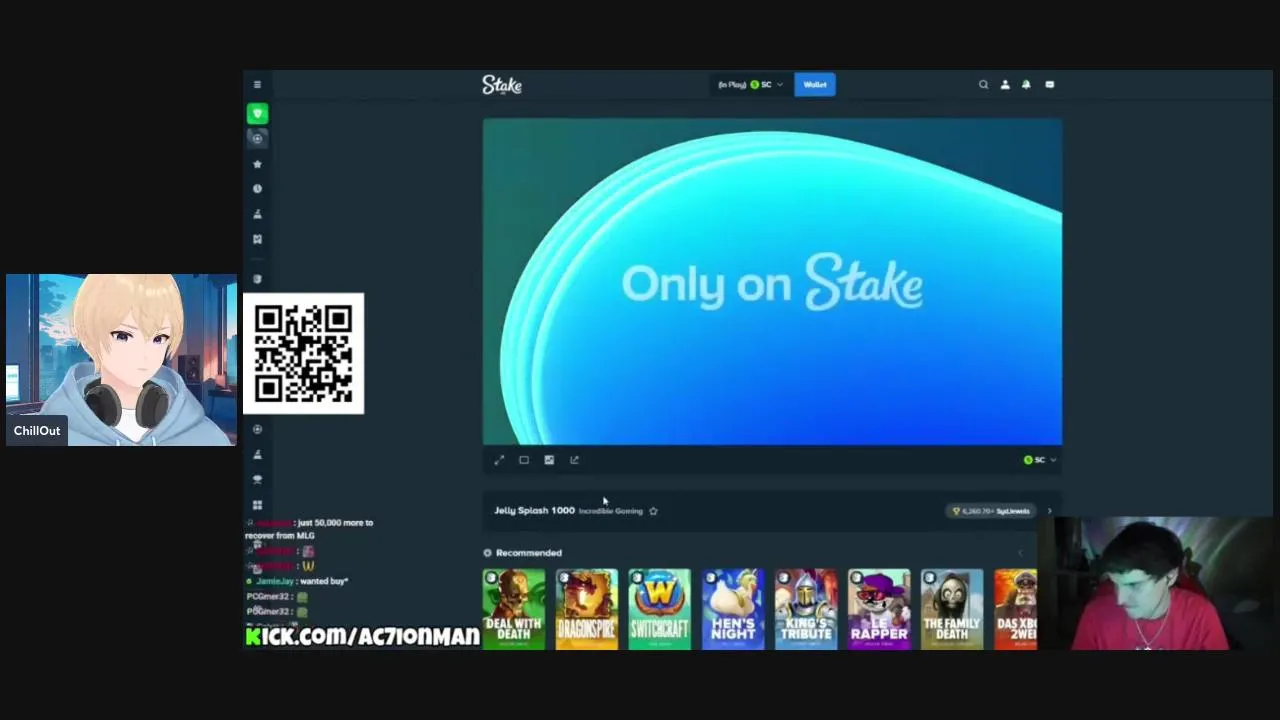Click the green shield icon in the sidebar
Viewport: 1280px width, 720px height.
pos(258,114)
